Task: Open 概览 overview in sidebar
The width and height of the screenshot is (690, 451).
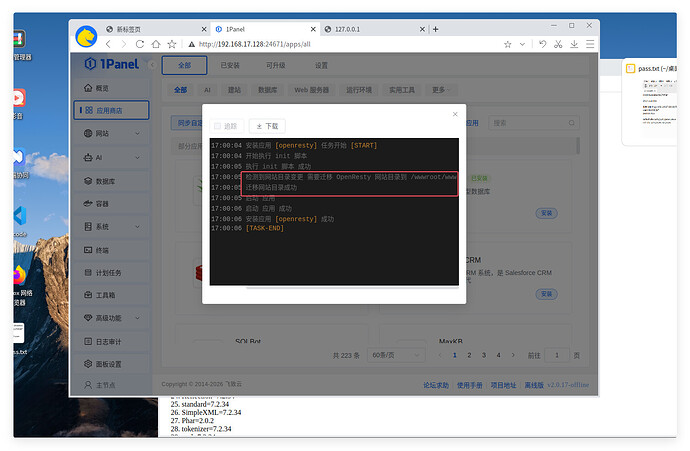Action: click(103, 88)
